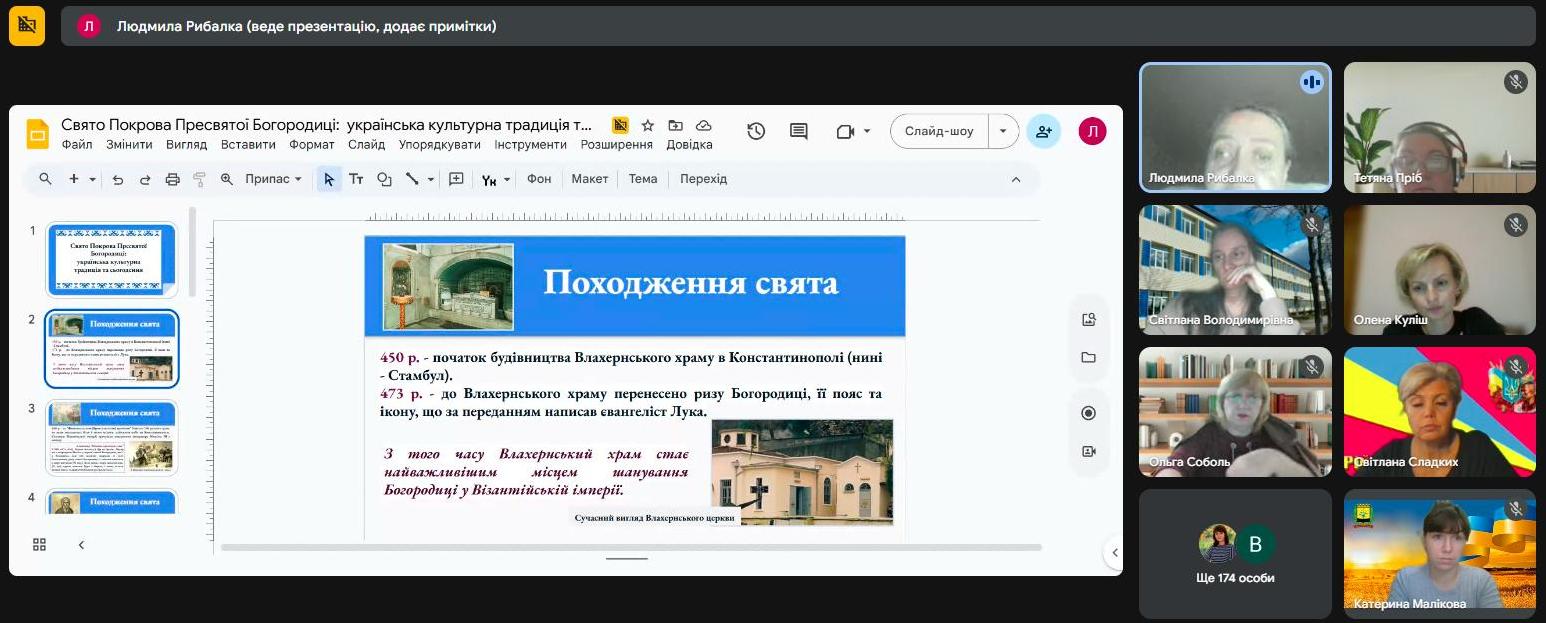This screenshot has width=1546, height=623.
Task: Click the Слайд-шоу button
Action: [x=939, y=131]
